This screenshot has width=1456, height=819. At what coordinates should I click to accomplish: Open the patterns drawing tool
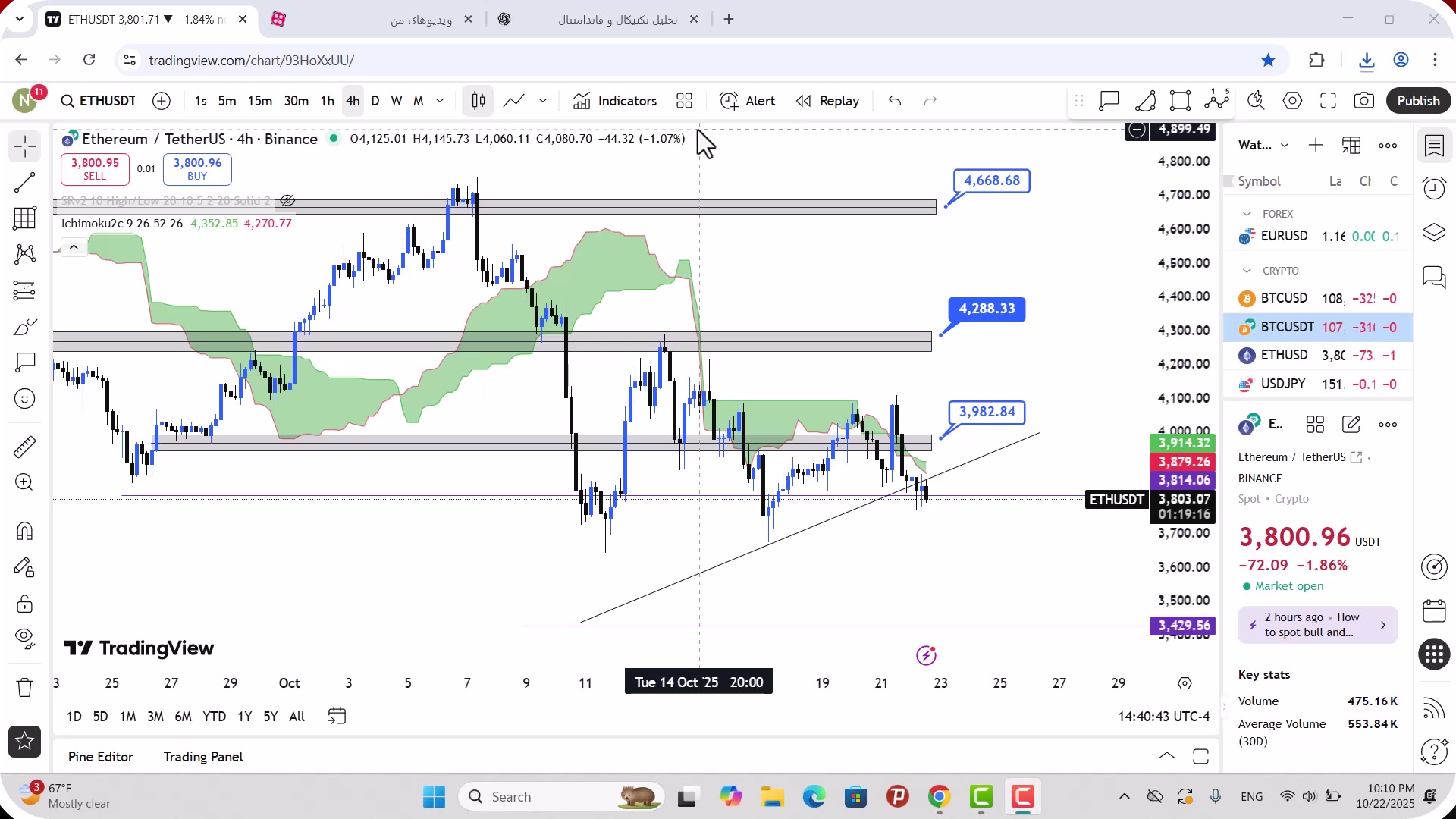[x=25, y=254]
